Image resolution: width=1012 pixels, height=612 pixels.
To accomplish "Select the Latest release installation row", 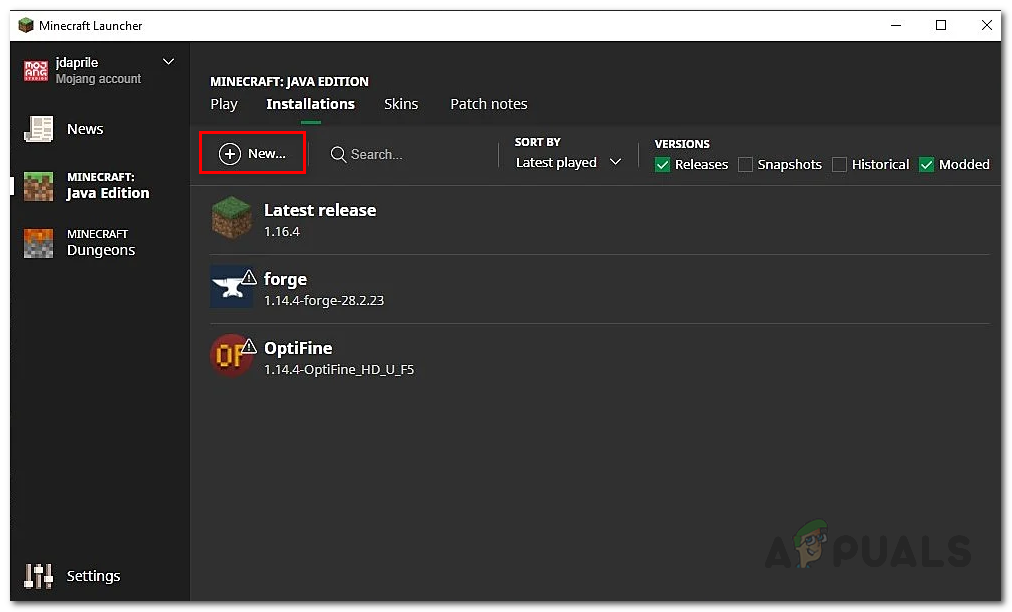I will (600, 220).
